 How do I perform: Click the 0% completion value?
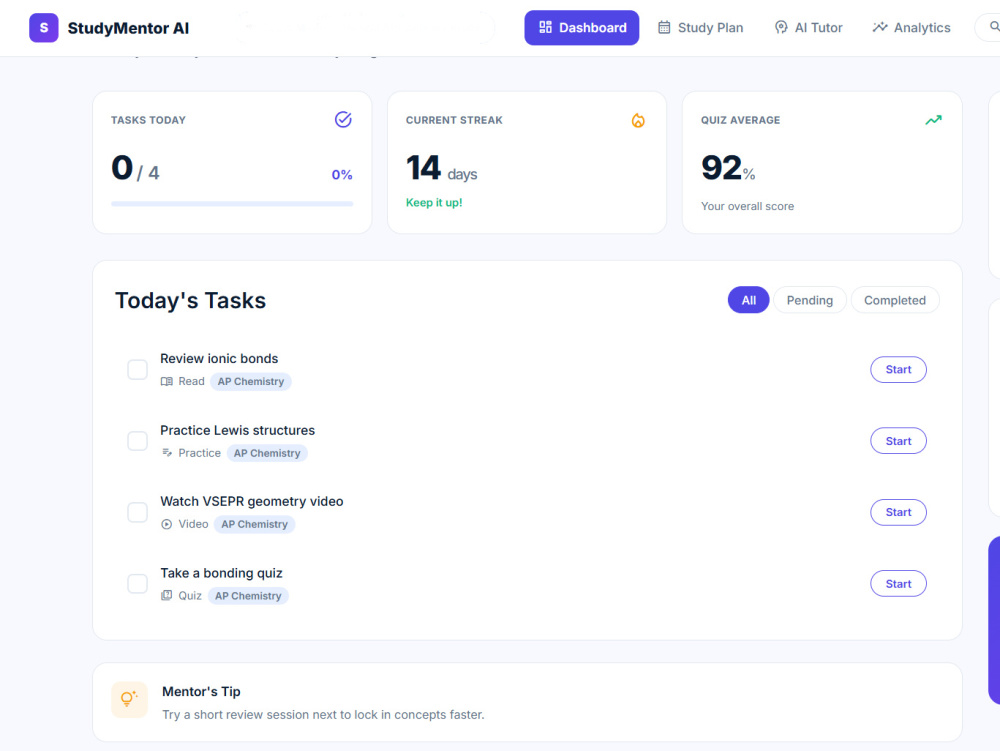342,175
